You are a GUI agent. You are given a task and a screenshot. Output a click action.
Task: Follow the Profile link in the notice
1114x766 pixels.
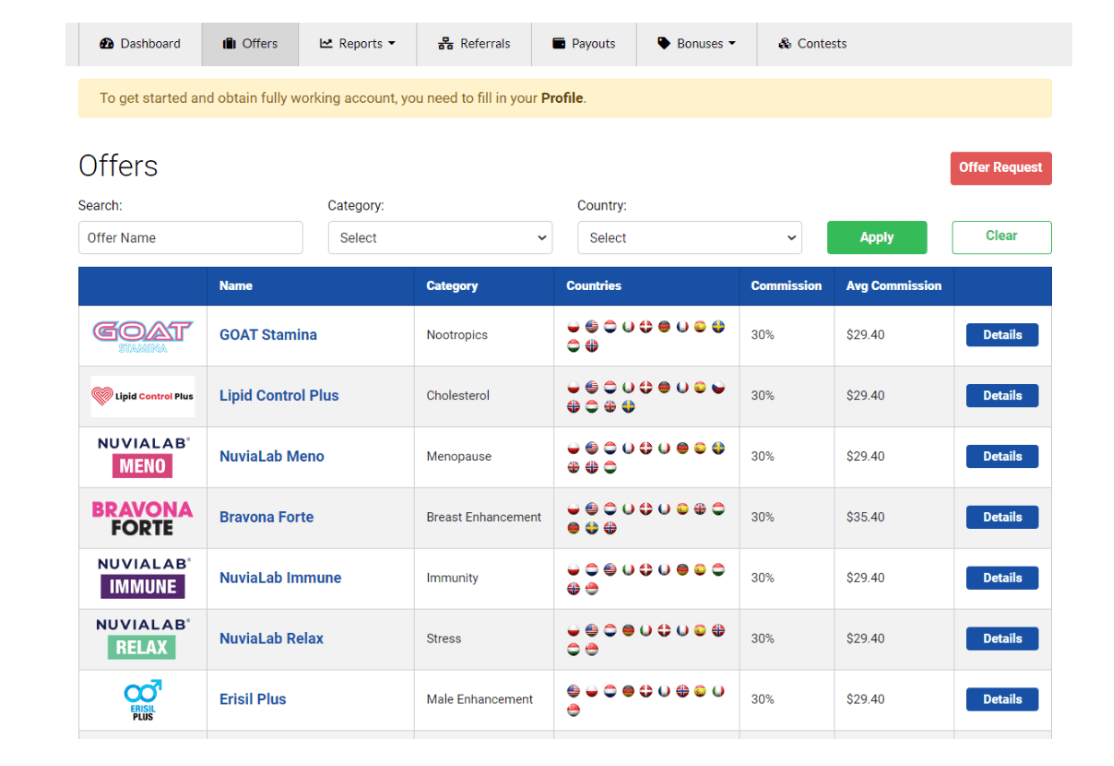click(562, 98)
